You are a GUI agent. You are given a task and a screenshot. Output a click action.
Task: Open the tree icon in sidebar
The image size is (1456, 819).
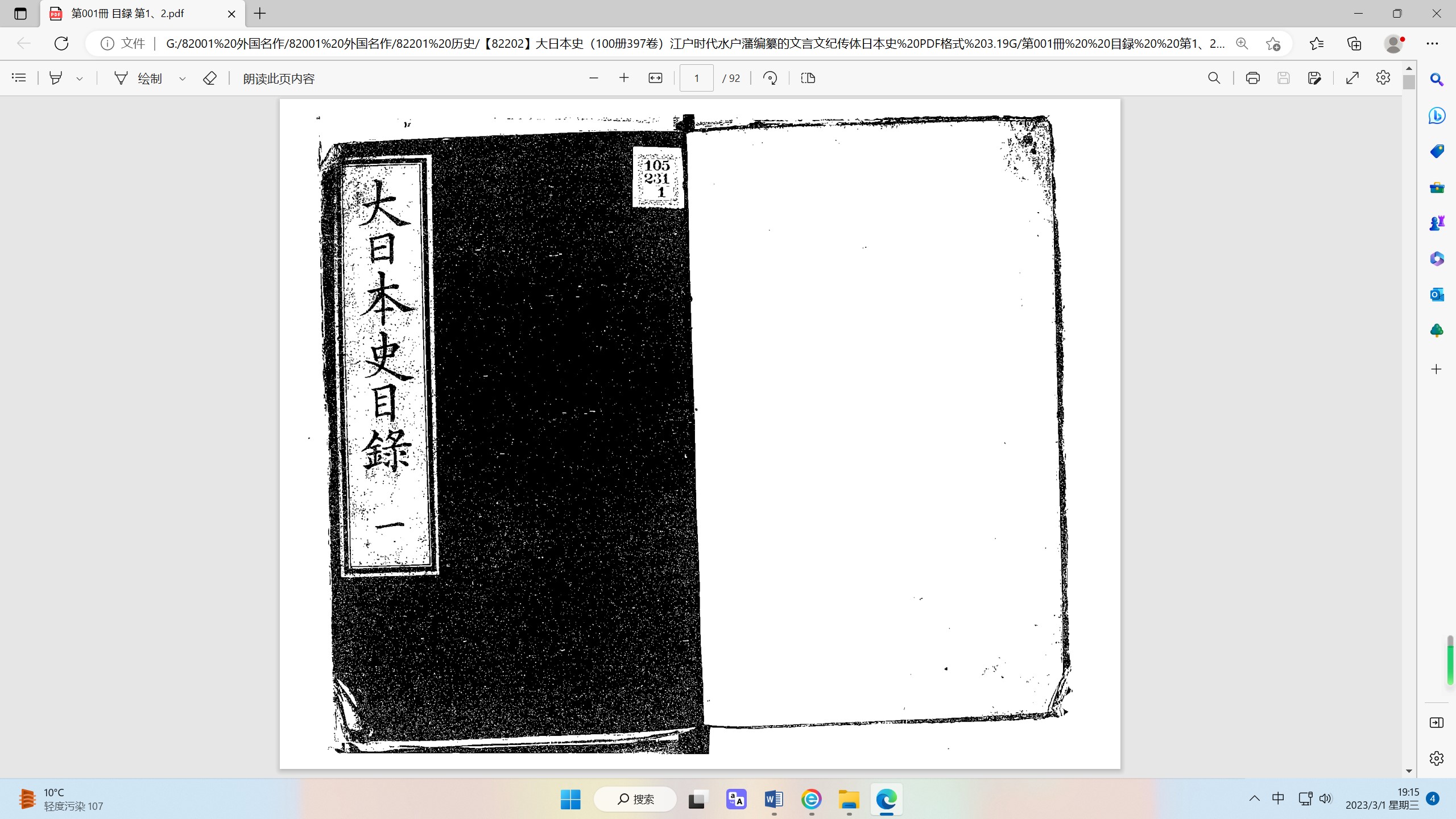[1437, 331]
